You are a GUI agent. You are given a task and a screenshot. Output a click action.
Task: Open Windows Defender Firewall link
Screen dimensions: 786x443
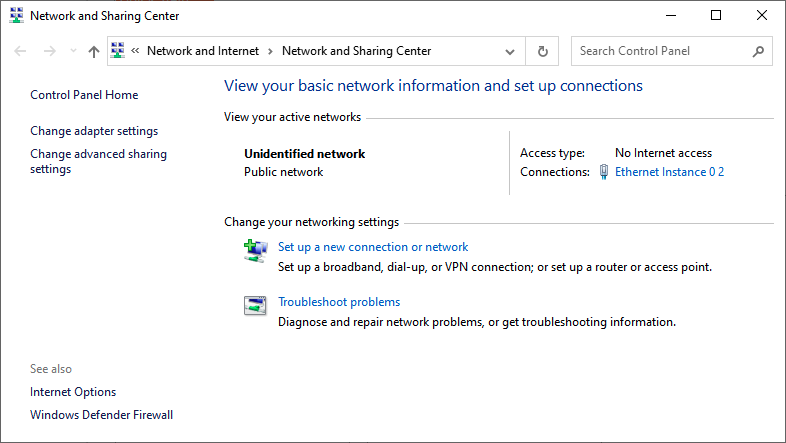click(101, 415)
